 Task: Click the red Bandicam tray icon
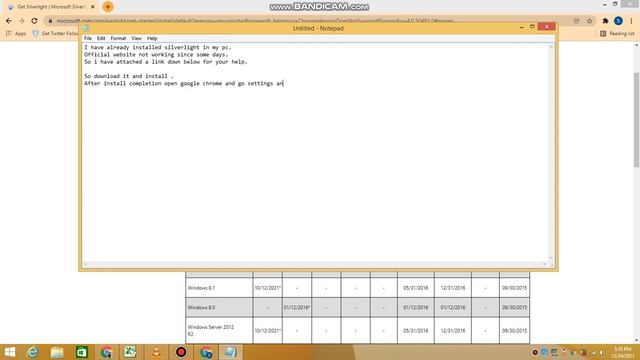click(535, 352)
